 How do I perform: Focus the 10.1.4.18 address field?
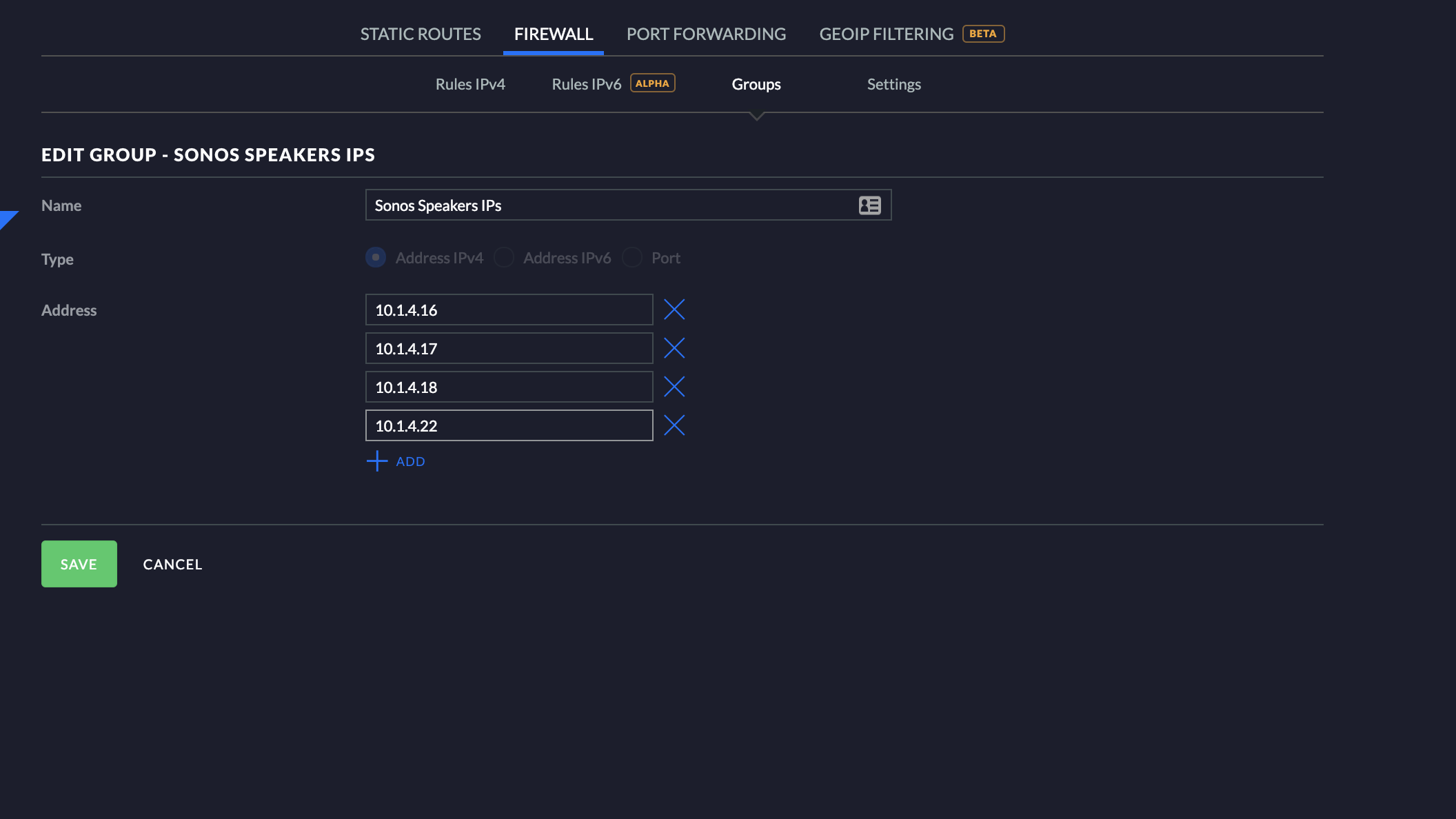click(x=509, y=387)
